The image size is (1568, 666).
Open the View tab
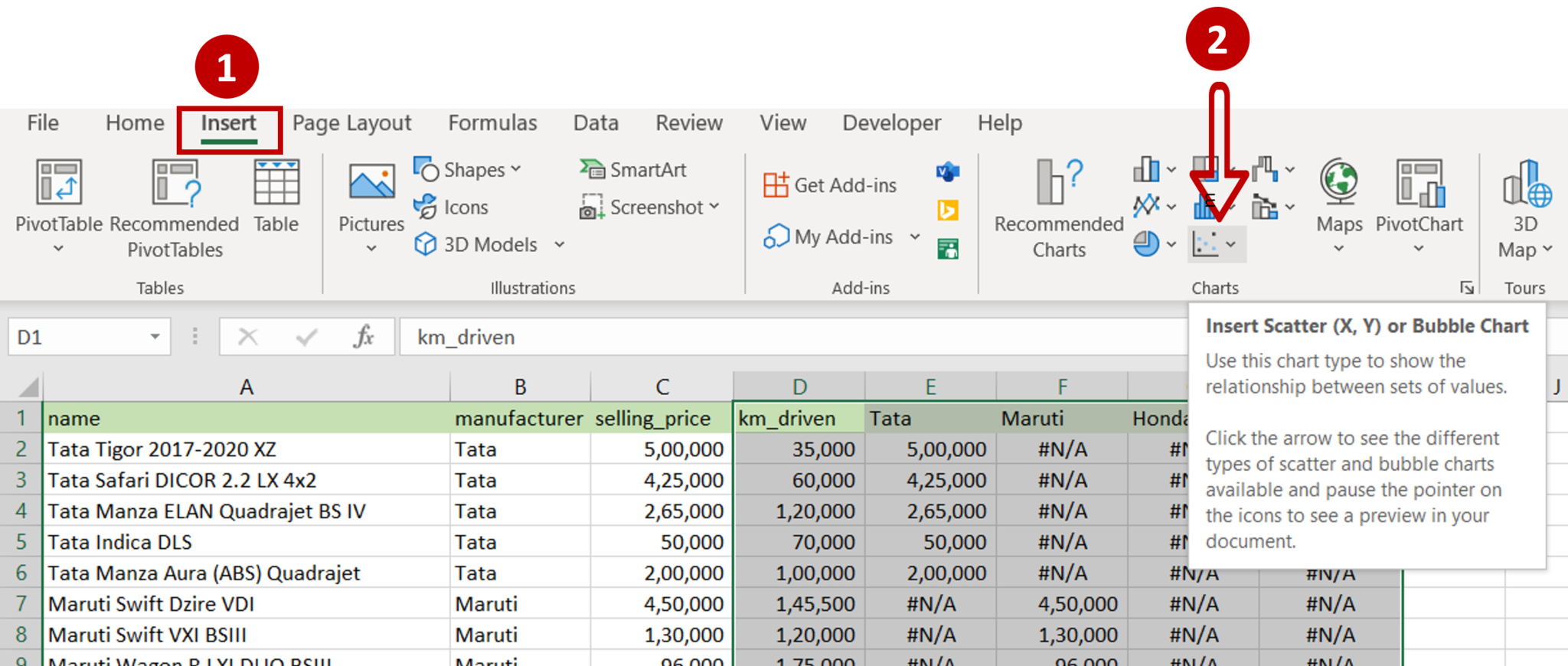tap(783, 122)
